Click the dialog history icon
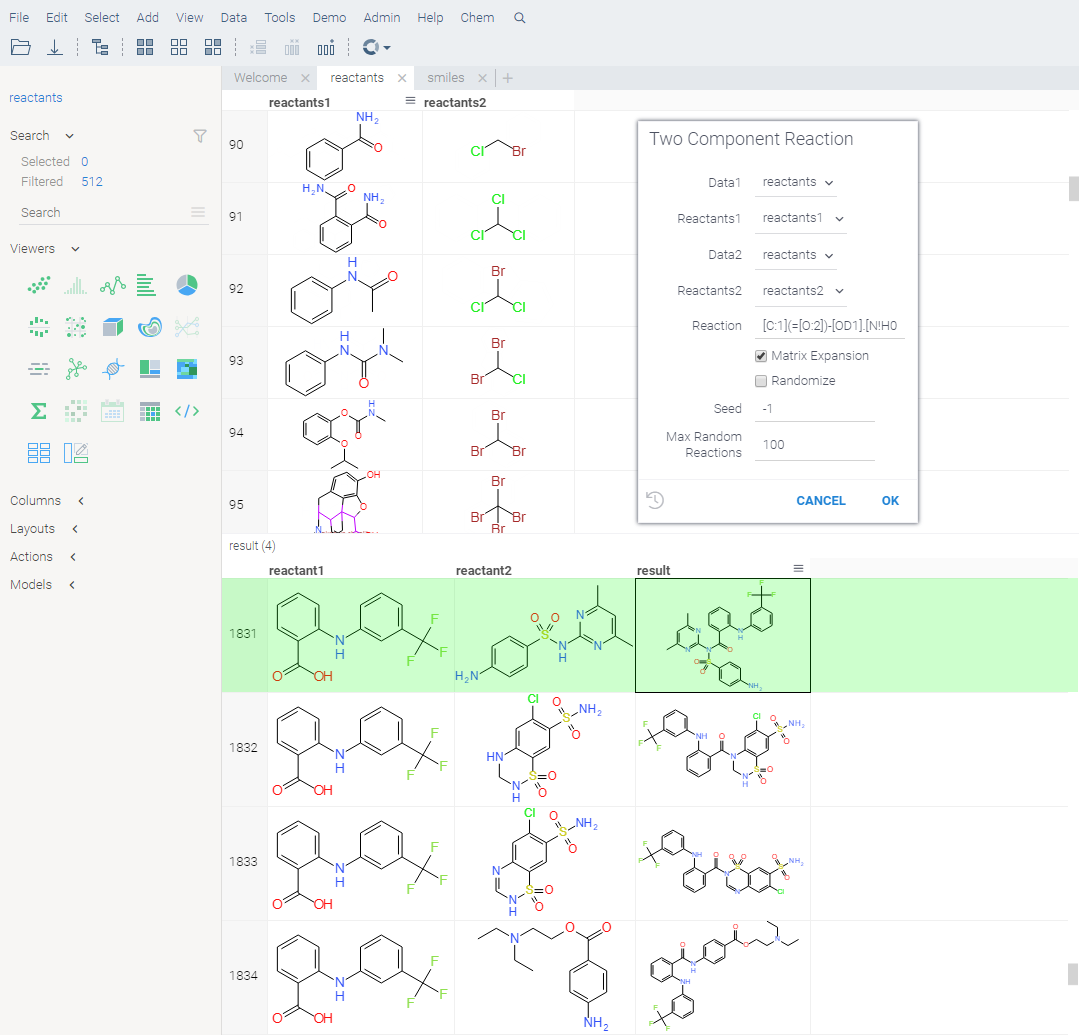 (x=655, y=500)
